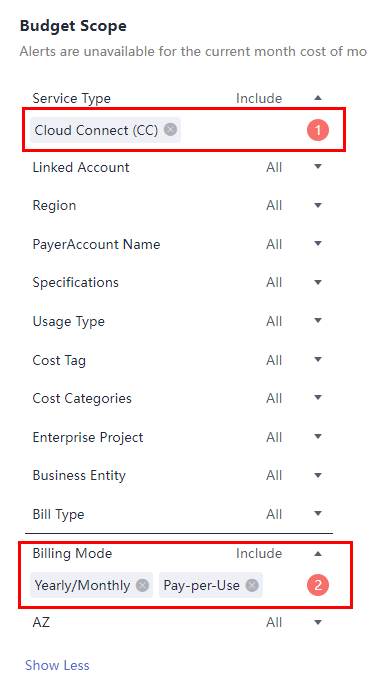Expand the Linked Account dropdown arrow

pos(318,167)
